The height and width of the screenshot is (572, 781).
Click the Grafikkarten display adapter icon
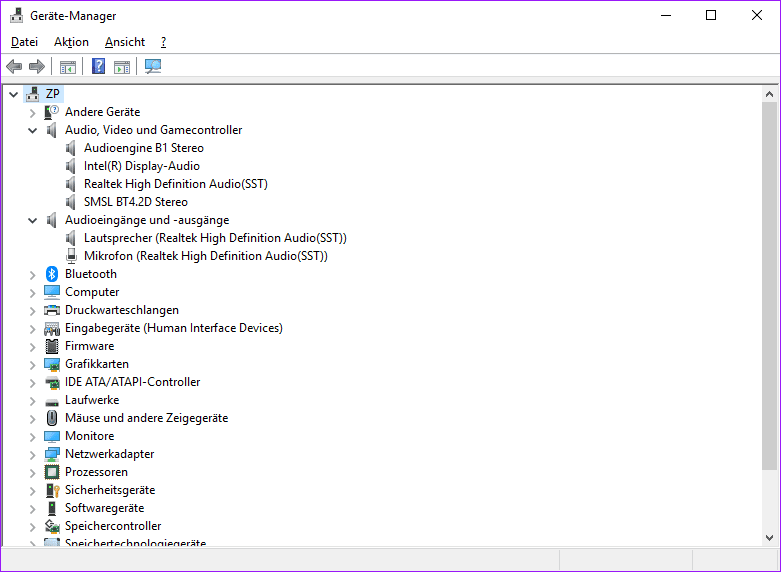(x=52, y=364)
